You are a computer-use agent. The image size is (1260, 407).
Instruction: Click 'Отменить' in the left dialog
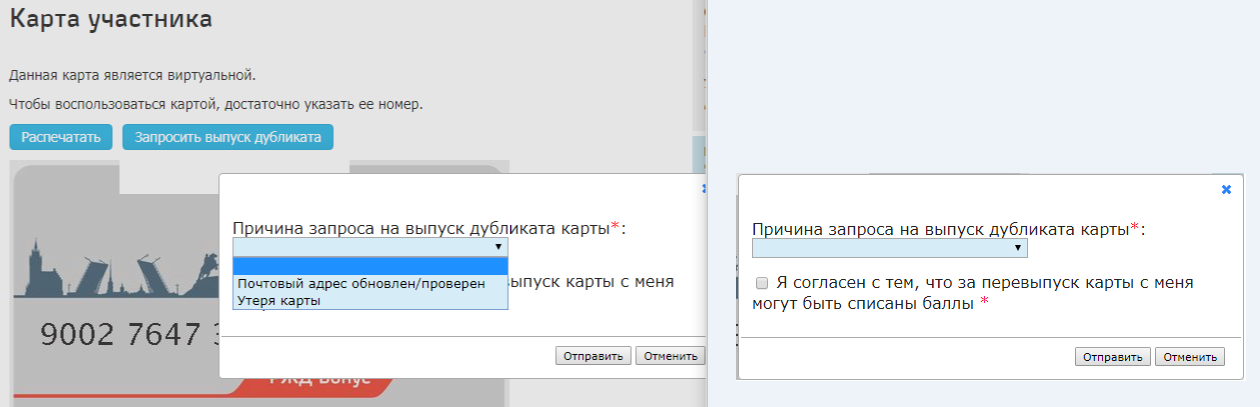click(x=670, y=356)
